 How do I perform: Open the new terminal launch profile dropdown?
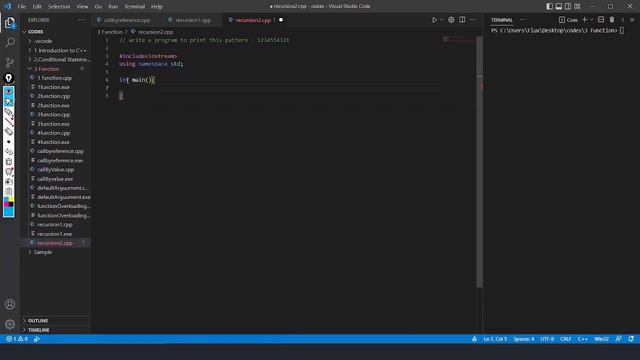point(591,20)
